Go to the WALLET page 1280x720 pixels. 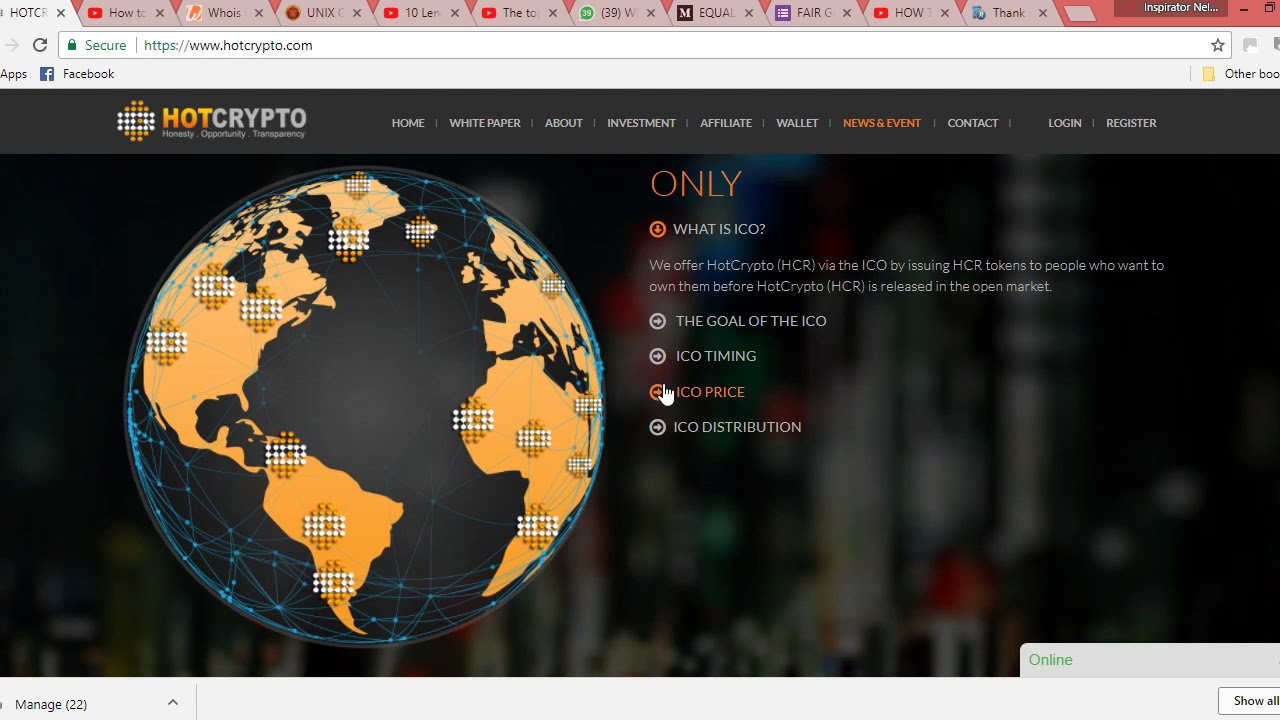tap(797, 123)
